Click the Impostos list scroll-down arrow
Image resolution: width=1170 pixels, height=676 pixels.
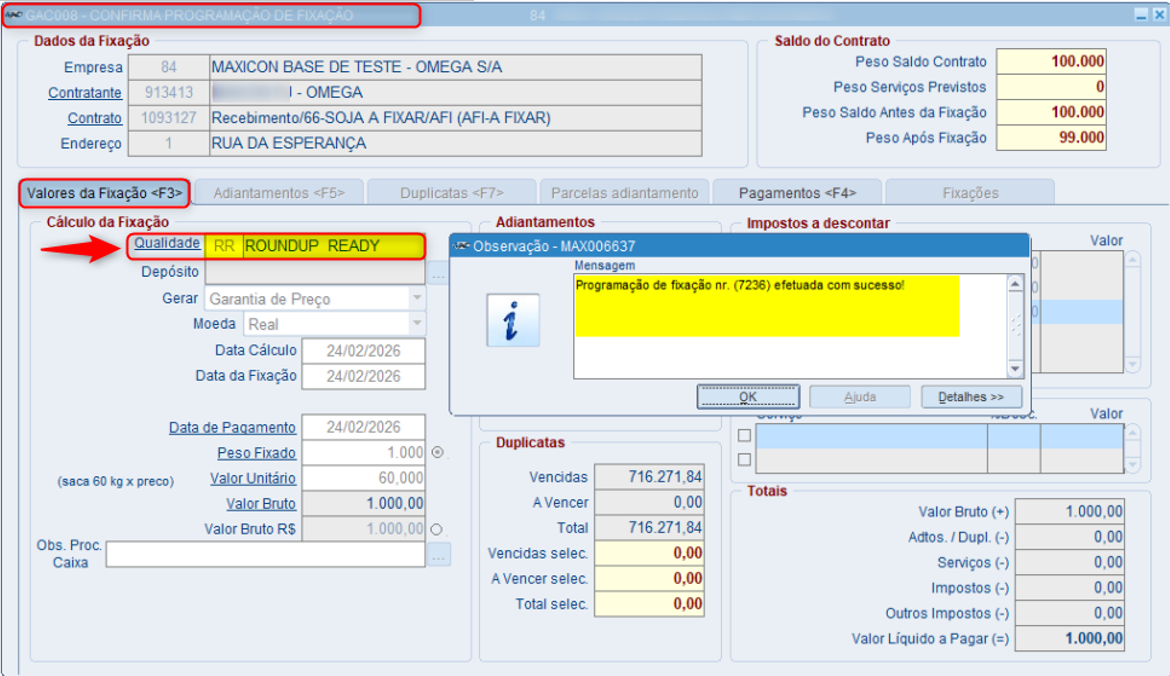[x=1133, y=365]
